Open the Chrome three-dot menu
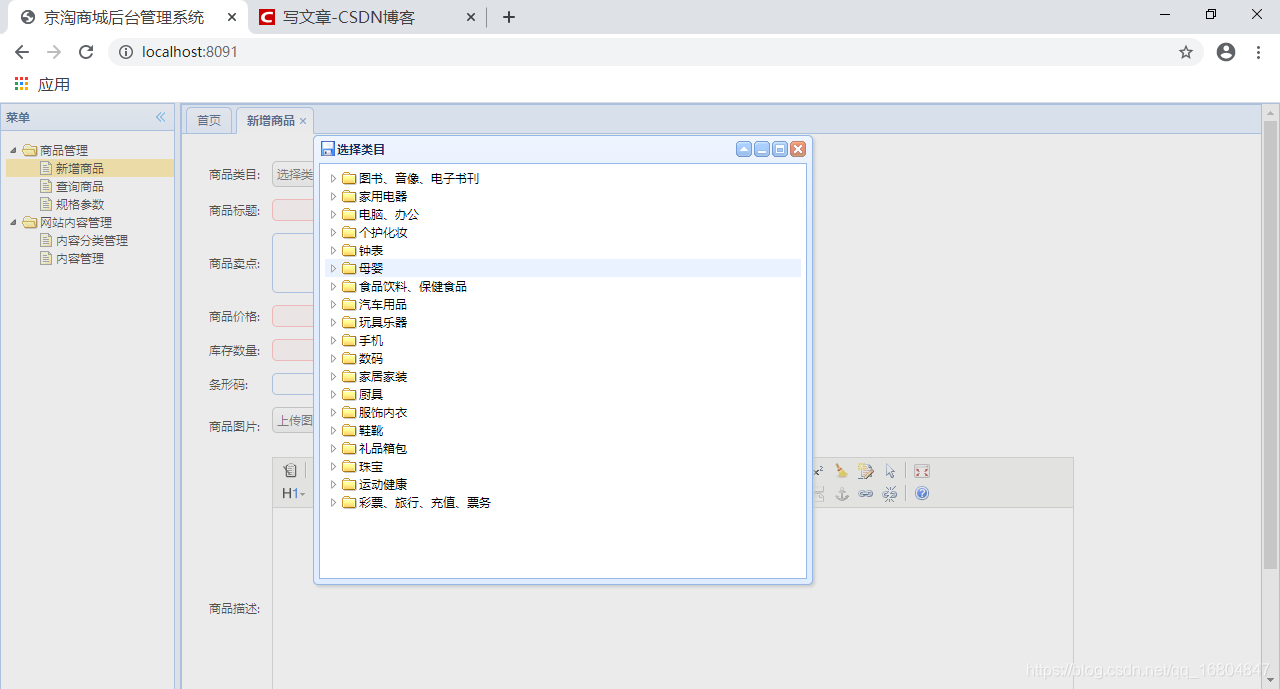The image size is (1280, 689). 1258,52
